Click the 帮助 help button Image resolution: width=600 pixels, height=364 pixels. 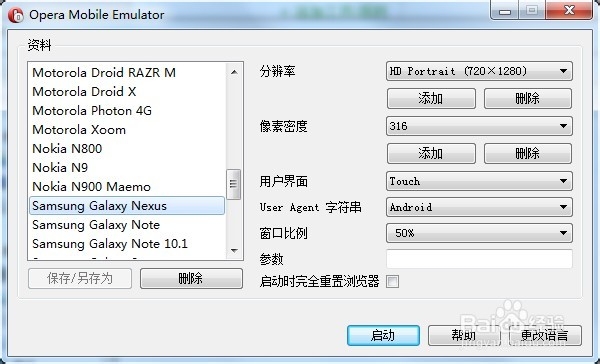pos(464,336)
